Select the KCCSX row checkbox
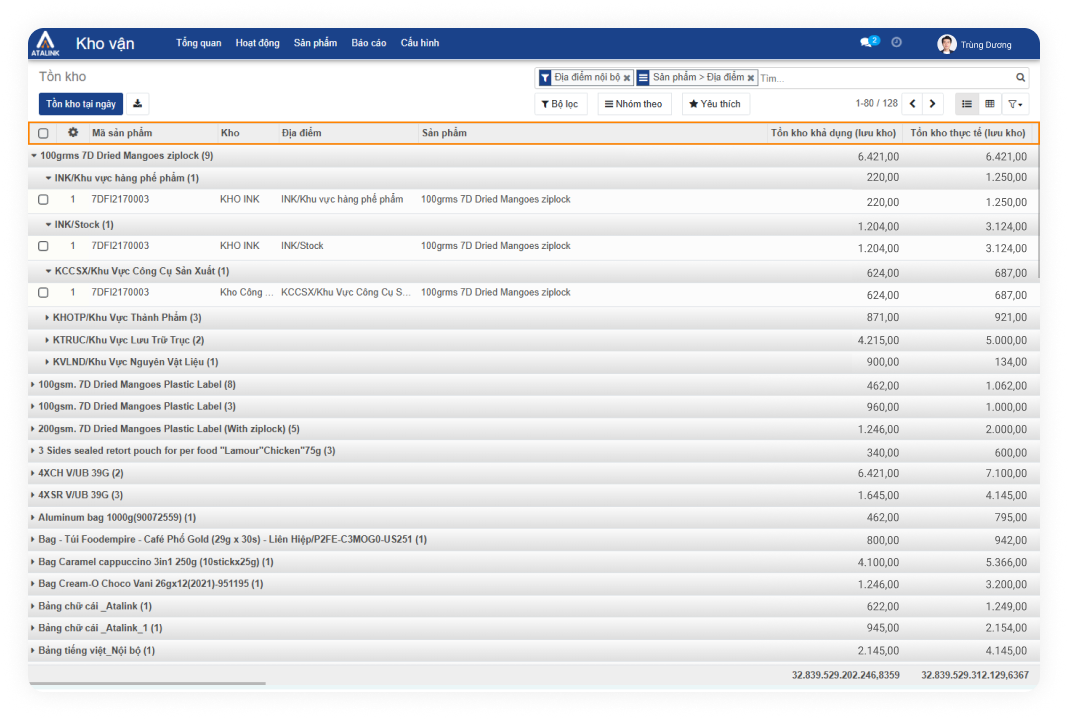The height and width of the screenshot is (720, 1068). pyautogui.click(x=43, y=293)
